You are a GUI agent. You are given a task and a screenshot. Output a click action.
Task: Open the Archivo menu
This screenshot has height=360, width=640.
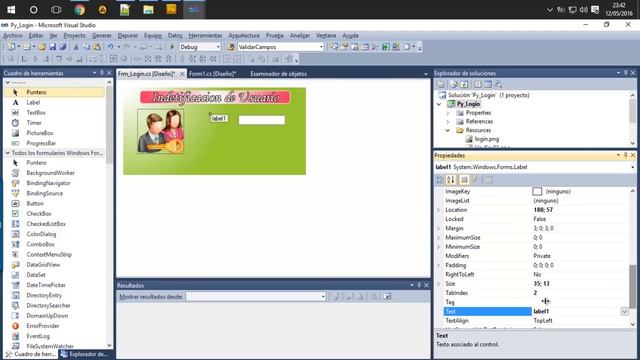pyautogui.click(x=13, y=36)
